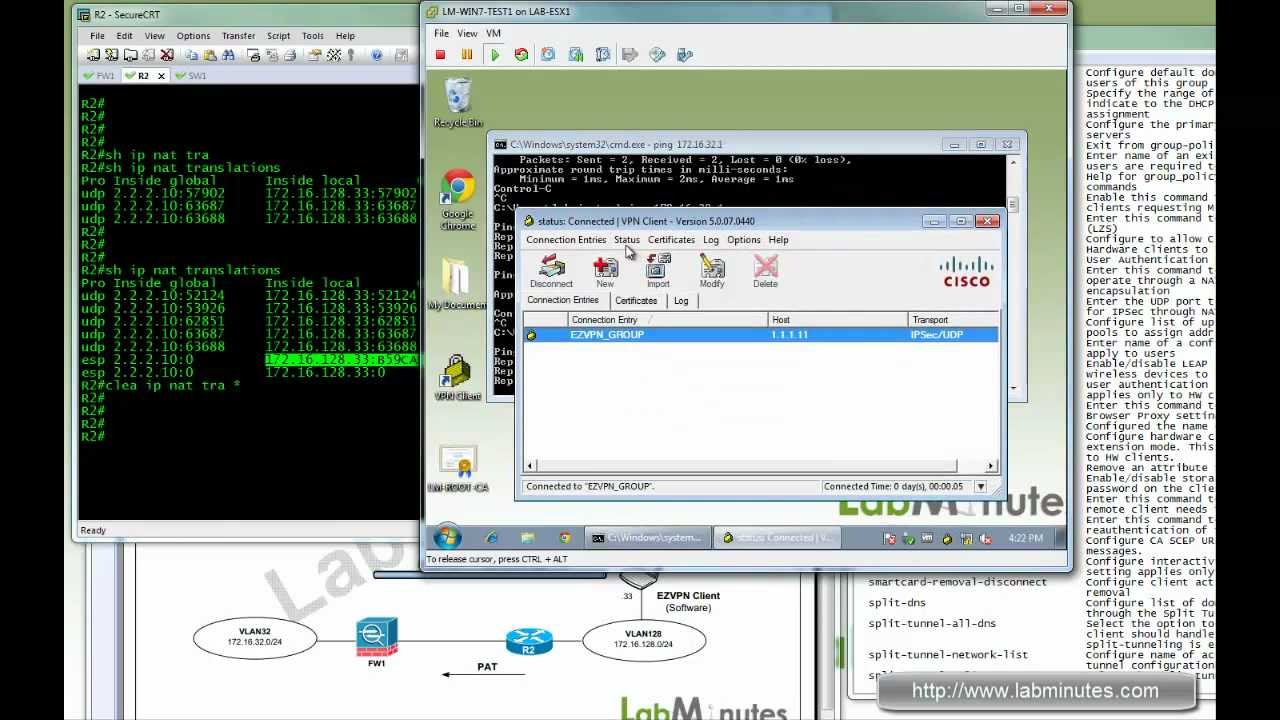Click New connection entry icon
This screenshot has height=720, width=1280.
pyautogui.click(x=605, y=270)
